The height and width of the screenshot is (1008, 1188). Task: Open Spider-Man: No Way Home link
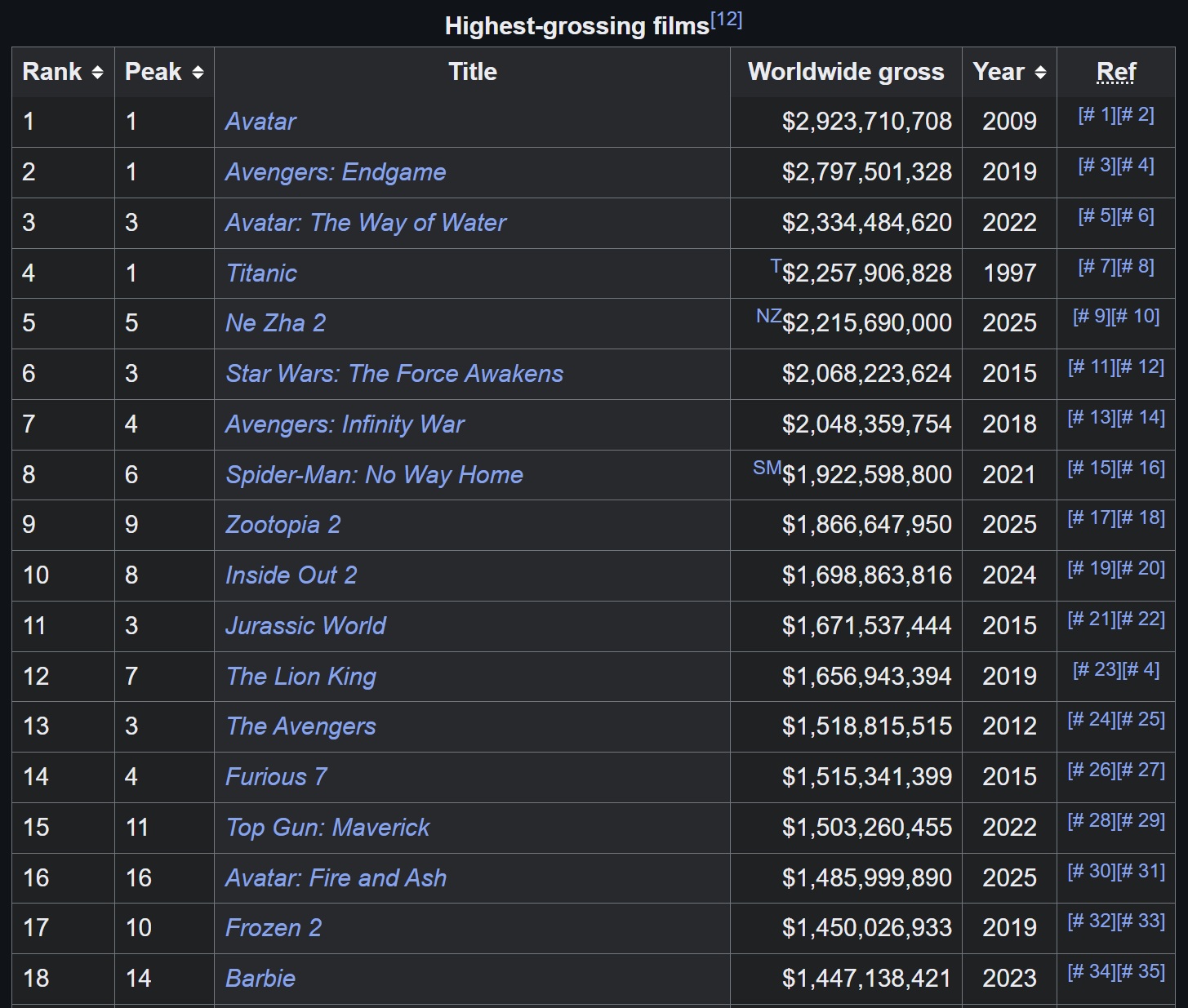click(x=374, y=475)
